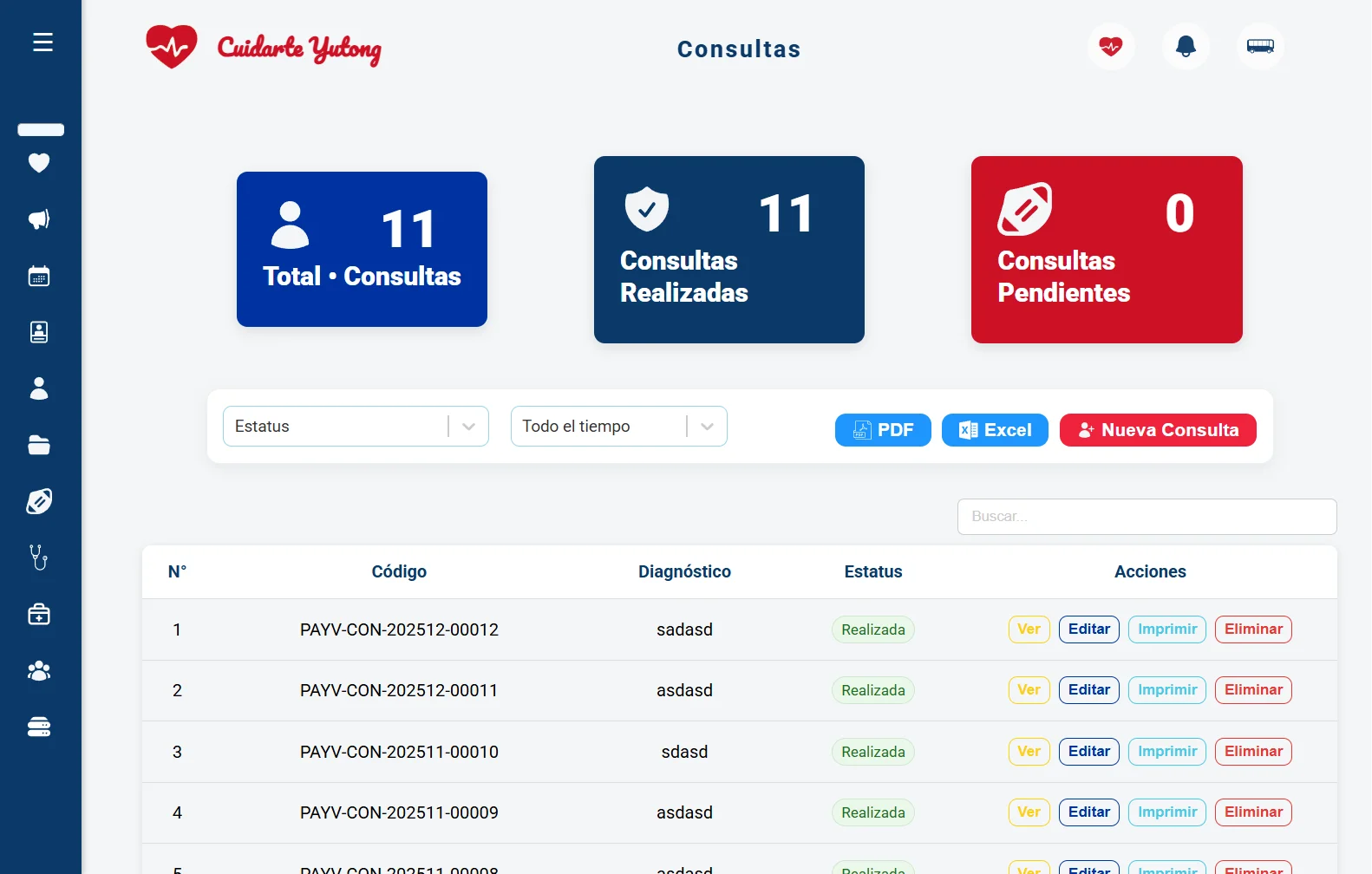Screen dimensions: 1372x874
Task: Click diagnosis text sdasd in row 3
Action: 684,752
